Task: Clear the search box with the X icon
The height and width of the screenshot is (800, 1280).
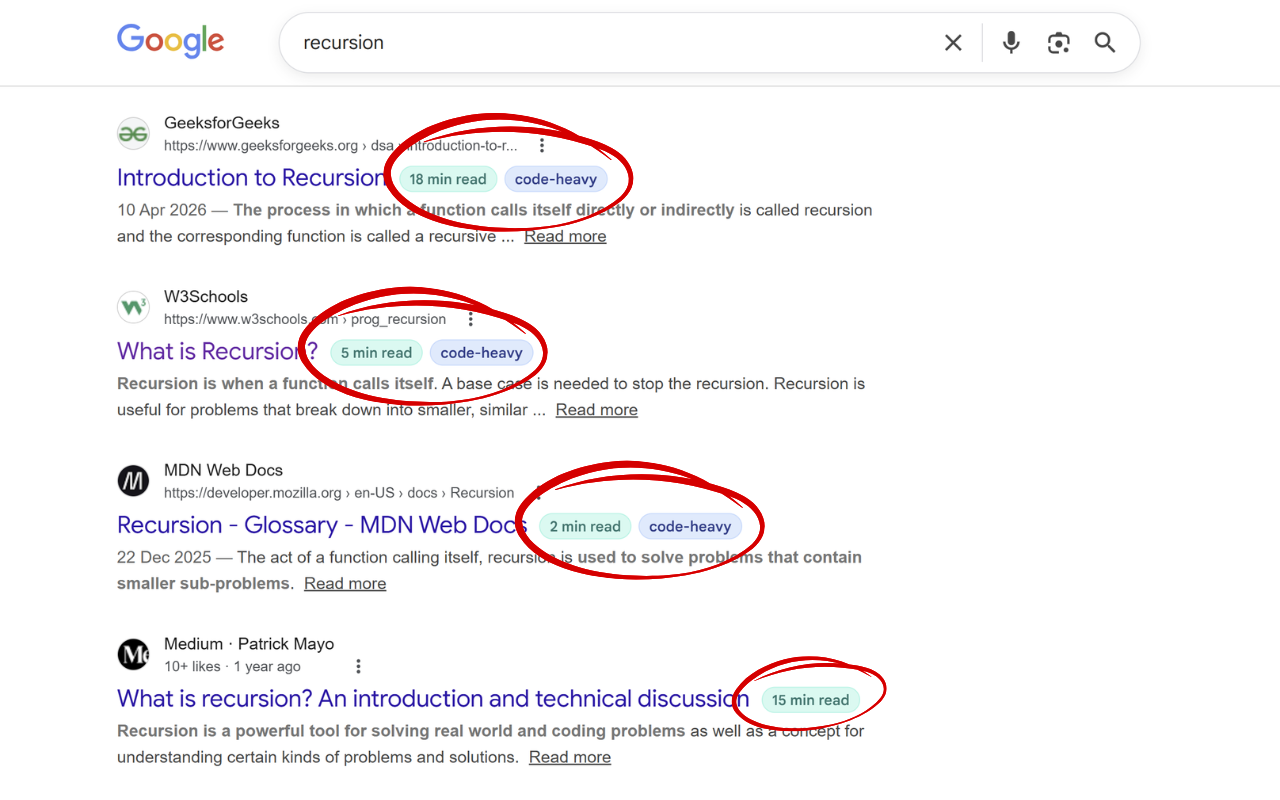Action: [953, 42]
